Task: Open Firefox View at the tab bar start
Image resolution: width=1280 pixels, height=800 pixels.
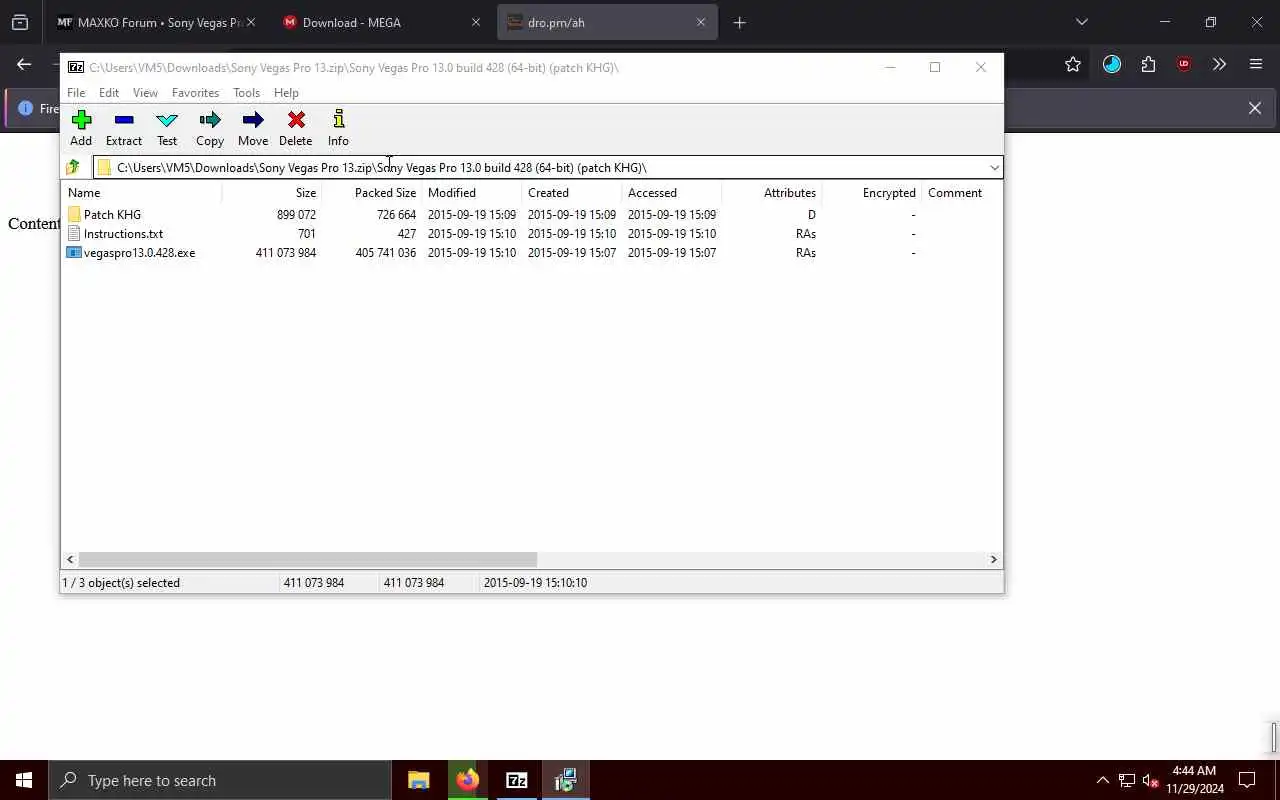Action: (20, 22)
